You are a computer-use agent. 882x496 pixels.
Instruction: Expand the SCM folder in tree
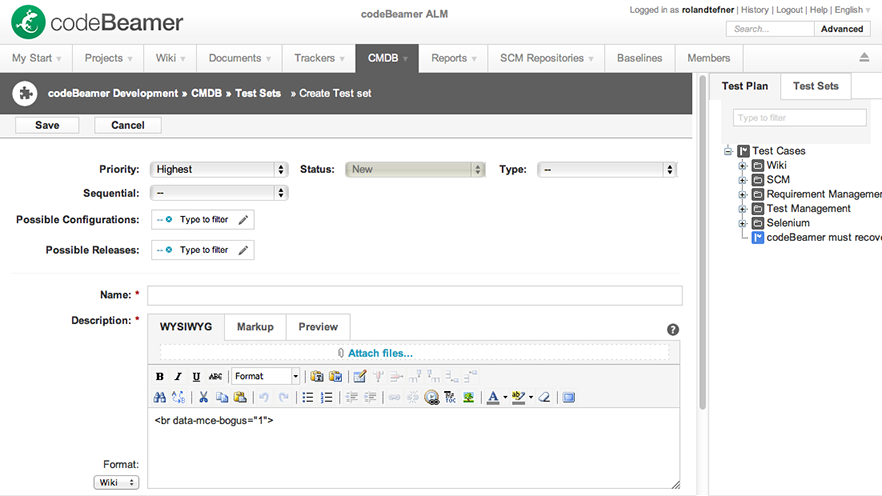click(x=742, y=180)
